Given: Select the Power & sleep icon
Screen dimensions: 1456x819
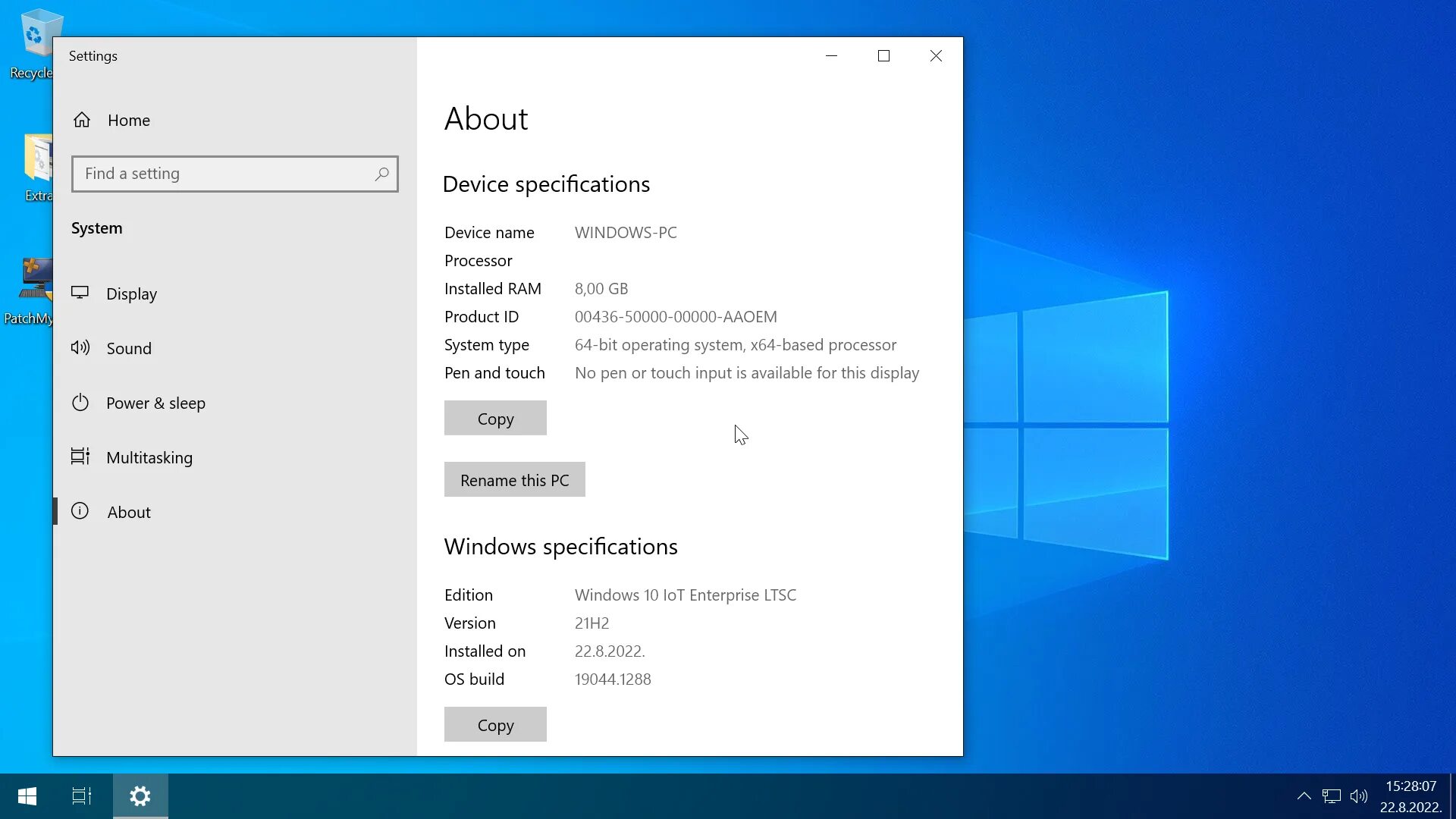Looking at the screenshot, I should coord(80,403).
